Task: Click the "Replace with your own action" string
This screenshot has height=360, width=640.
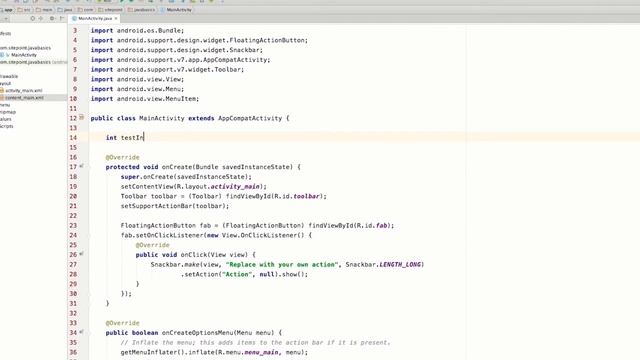Action: coord(282,265)
